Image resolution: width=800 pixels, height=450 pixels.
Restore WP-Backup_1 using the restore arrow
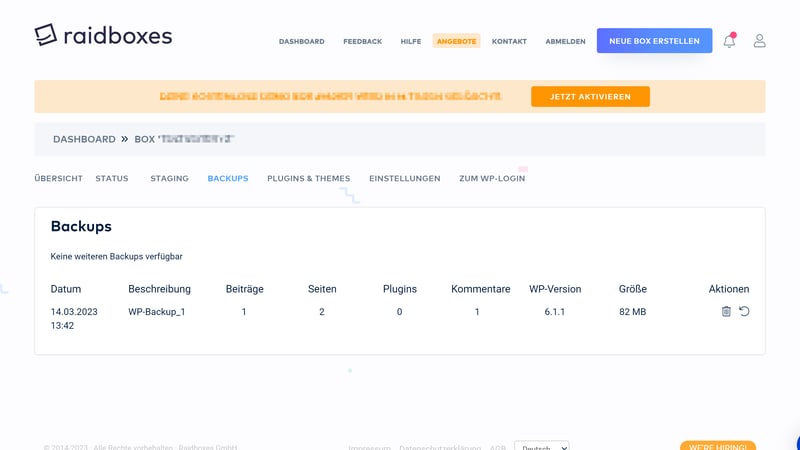tap(744, 312)
